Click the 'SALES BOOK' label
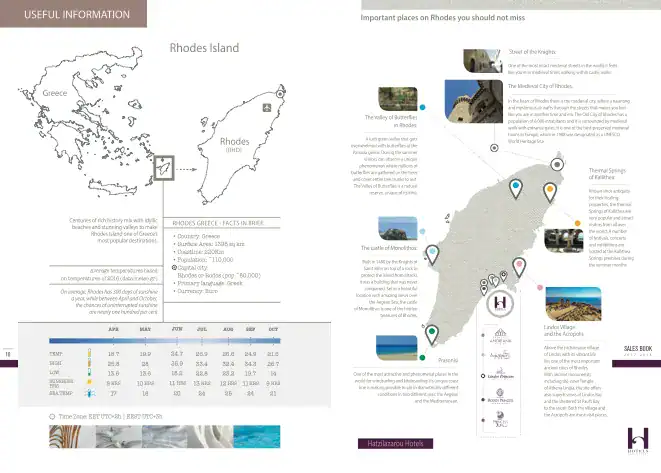 (x=638, y=349)
